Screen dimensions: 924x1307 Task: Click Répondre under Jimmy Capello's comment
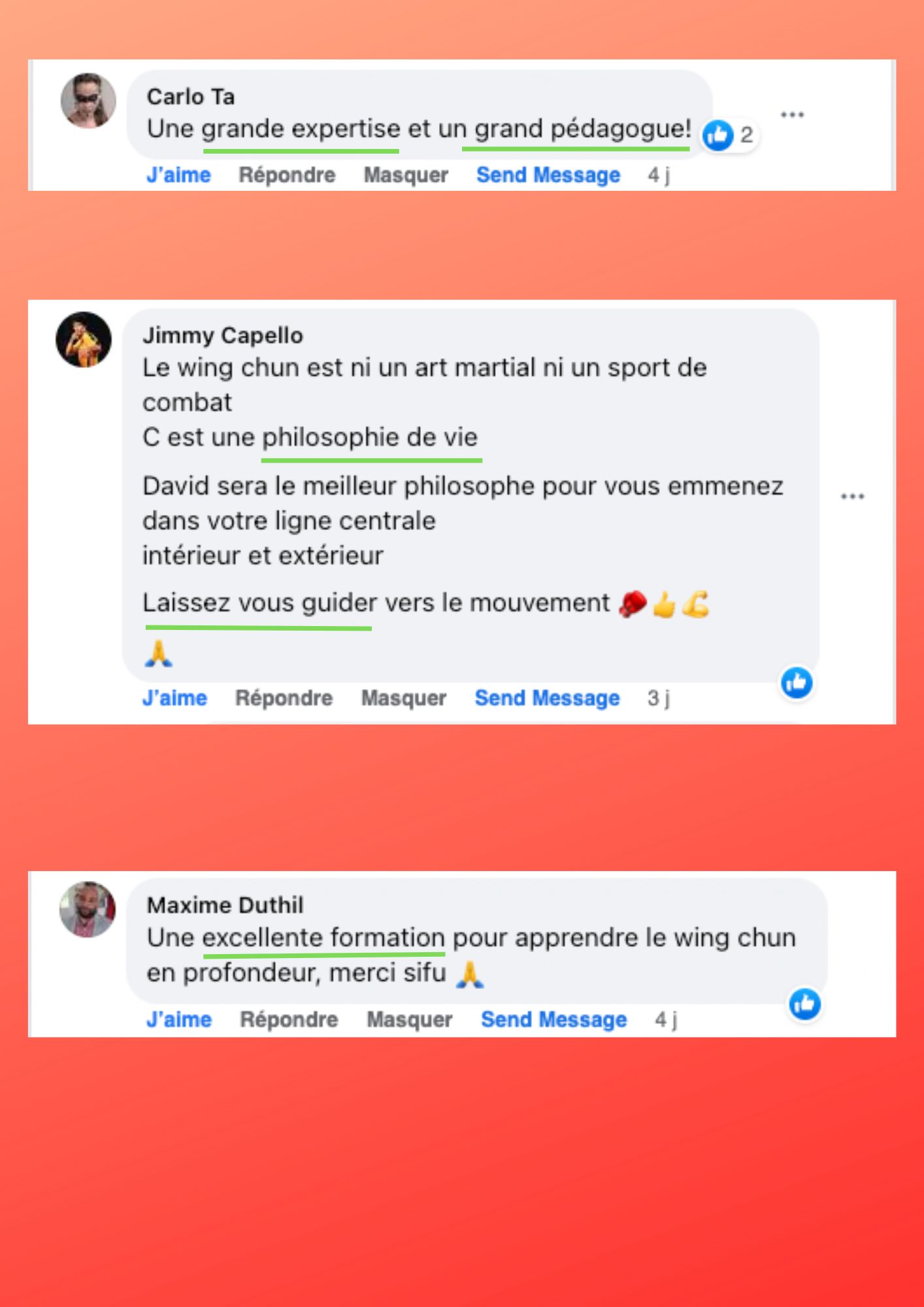tap(284, 698)
